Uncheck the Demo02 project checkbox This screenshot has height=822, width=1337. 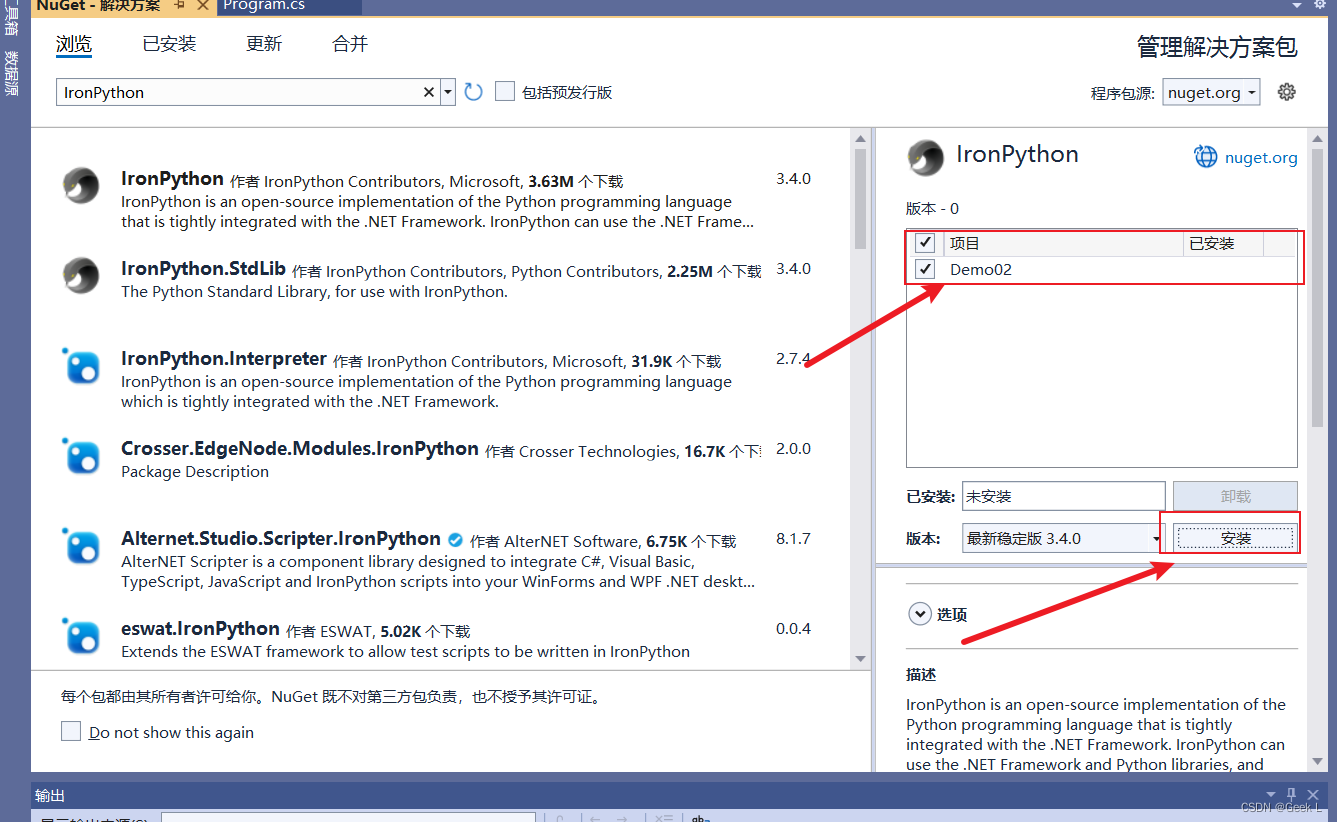(923, 268)
